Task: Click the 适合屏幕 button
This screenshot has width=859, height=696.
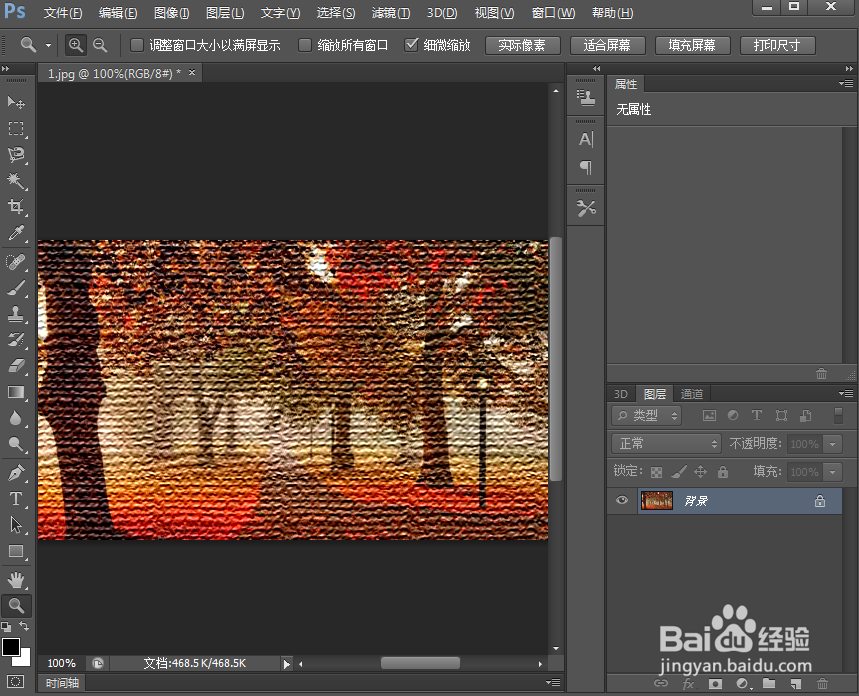Action: (x=608, y=45)
